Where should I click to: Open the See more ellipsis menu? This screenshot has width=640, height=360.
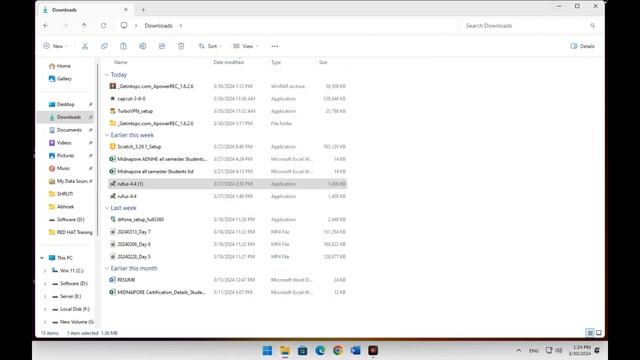point(275,46)
